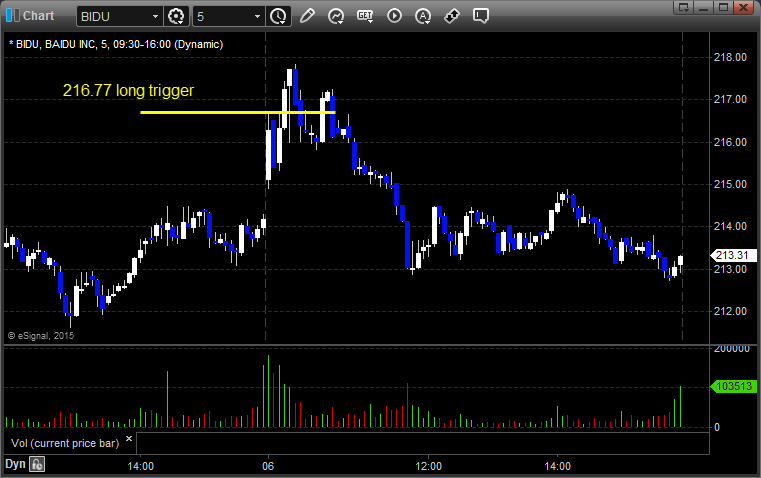Screen dimensions: 761x478
Task: Click the 215.00 price axis label
Action: 730,184
